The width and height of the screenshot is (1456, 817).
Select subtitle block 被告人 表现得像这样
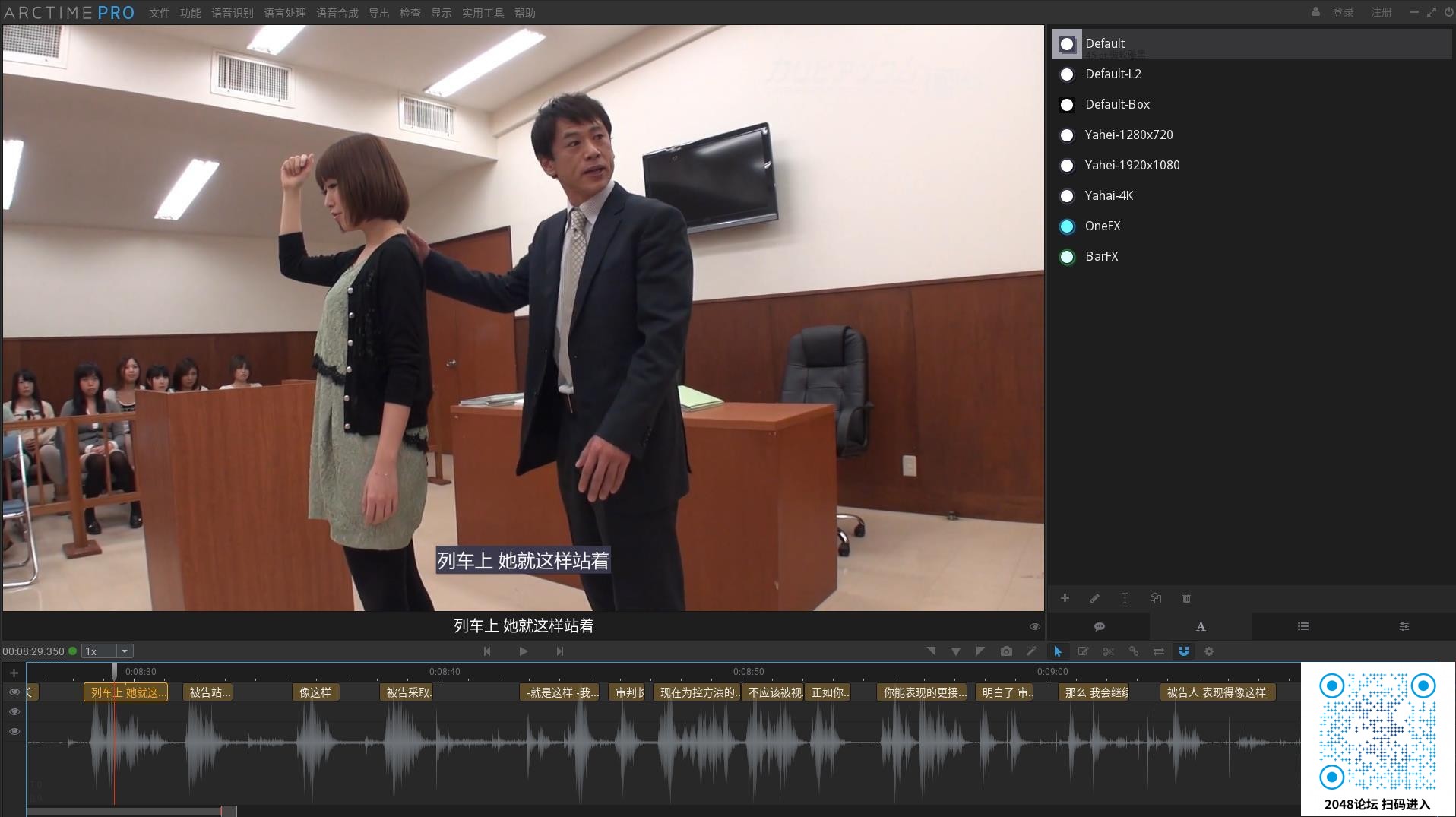[x=1217, y=692]
